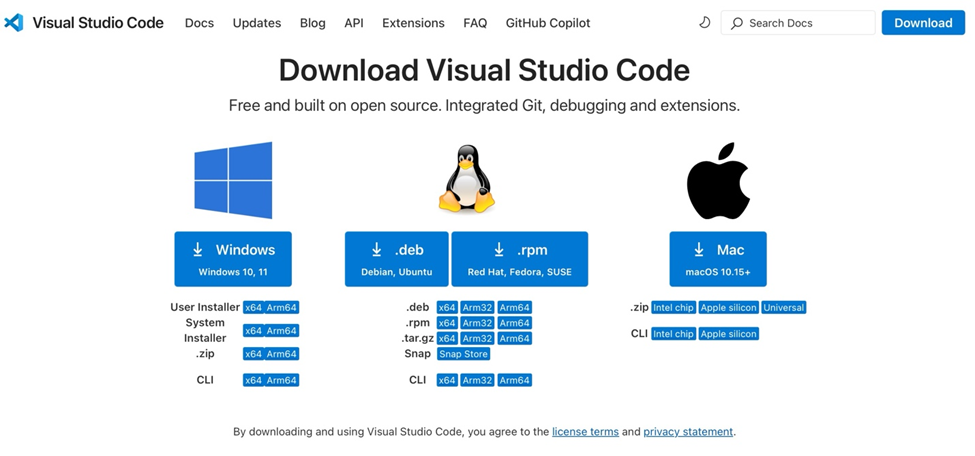The height and width of the screenshot is (456, 975).
Task: Click the .tar.gz label in Linux list
Action: (416, 338)
